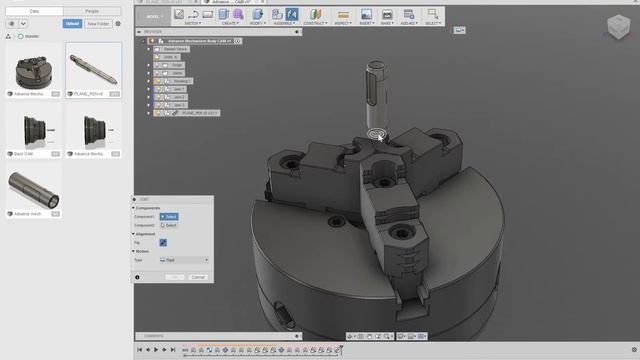Click the Add-Ins scripts icon

tap(408, 14)
